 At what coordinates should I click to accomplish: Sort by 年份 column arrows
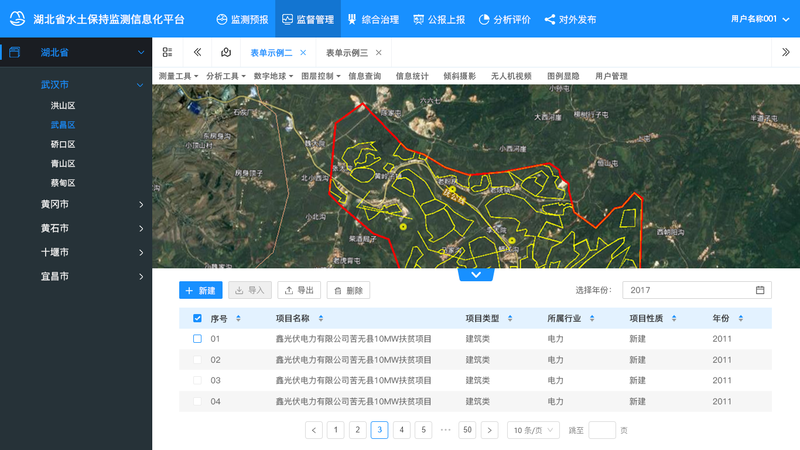[741, 318]
